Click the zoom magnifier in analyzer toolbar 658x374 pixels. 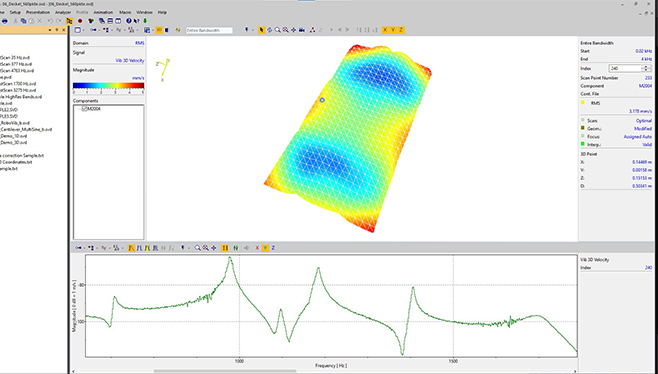[197, 248]
